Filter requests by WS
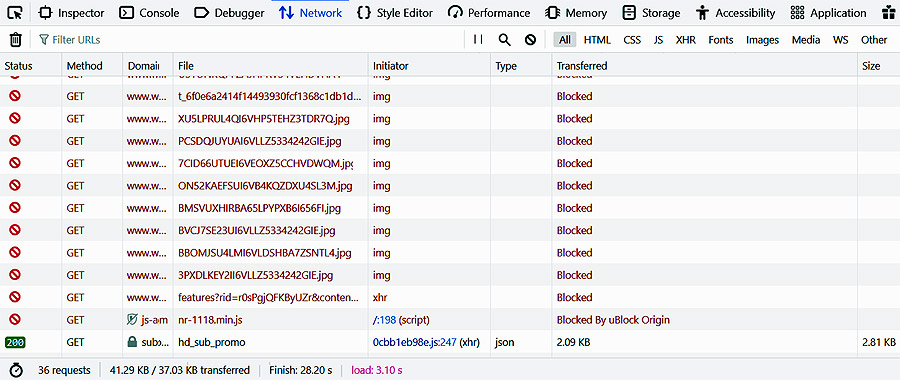 840,40
